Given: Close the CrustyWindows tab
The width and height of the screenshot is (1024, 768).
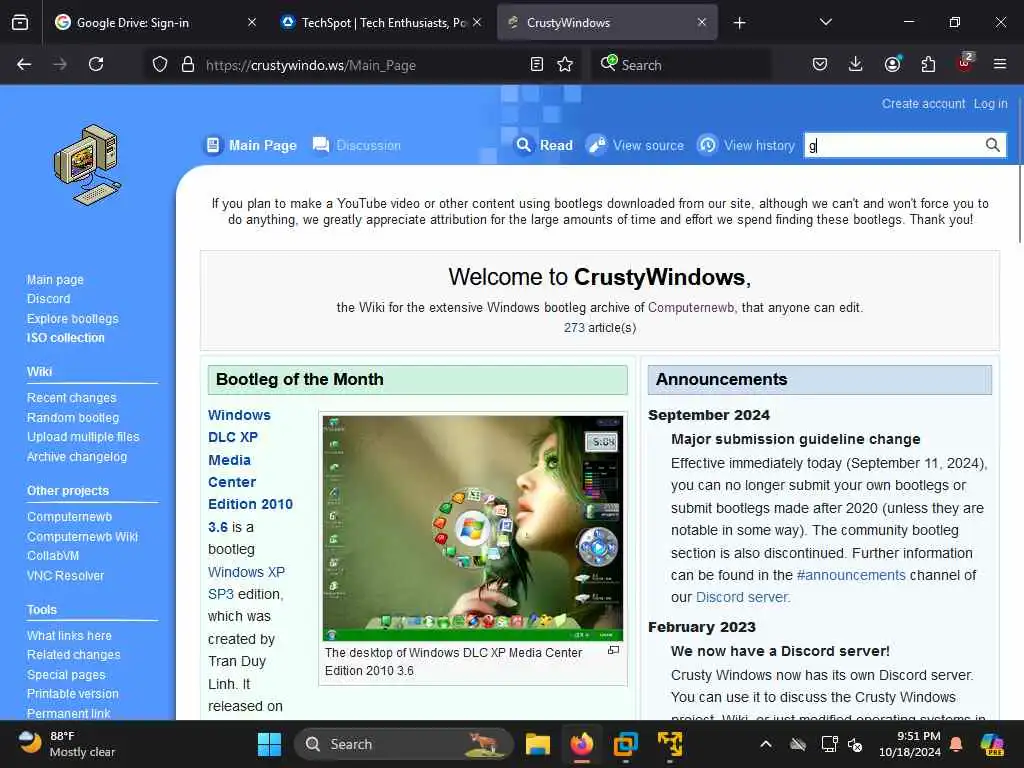Looking at the screenshot, I should (702, 22).
